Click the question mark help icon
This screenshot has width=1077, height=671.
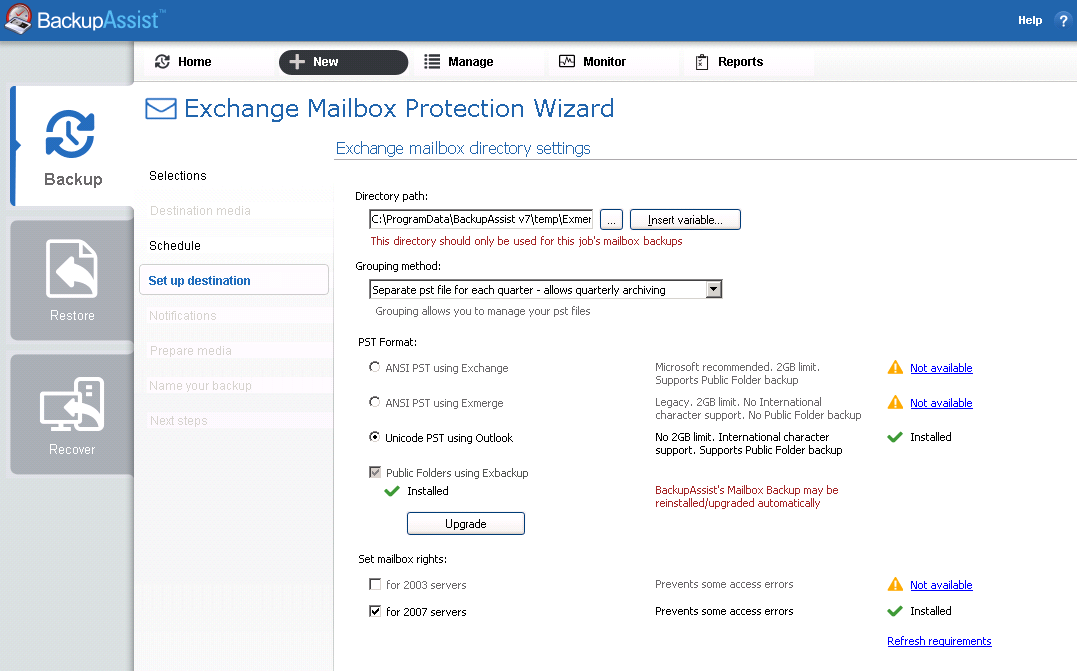(x=1063, y=21)
